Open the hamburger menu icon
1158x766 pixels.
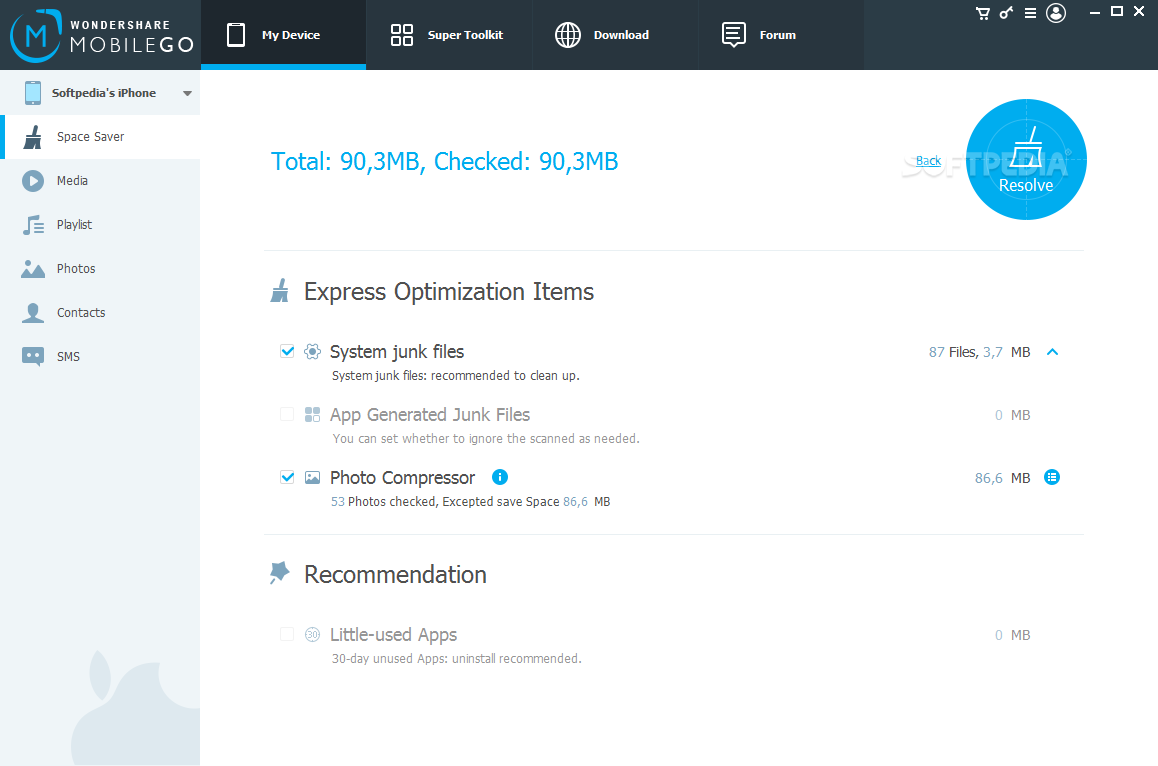pos(1030,13)
